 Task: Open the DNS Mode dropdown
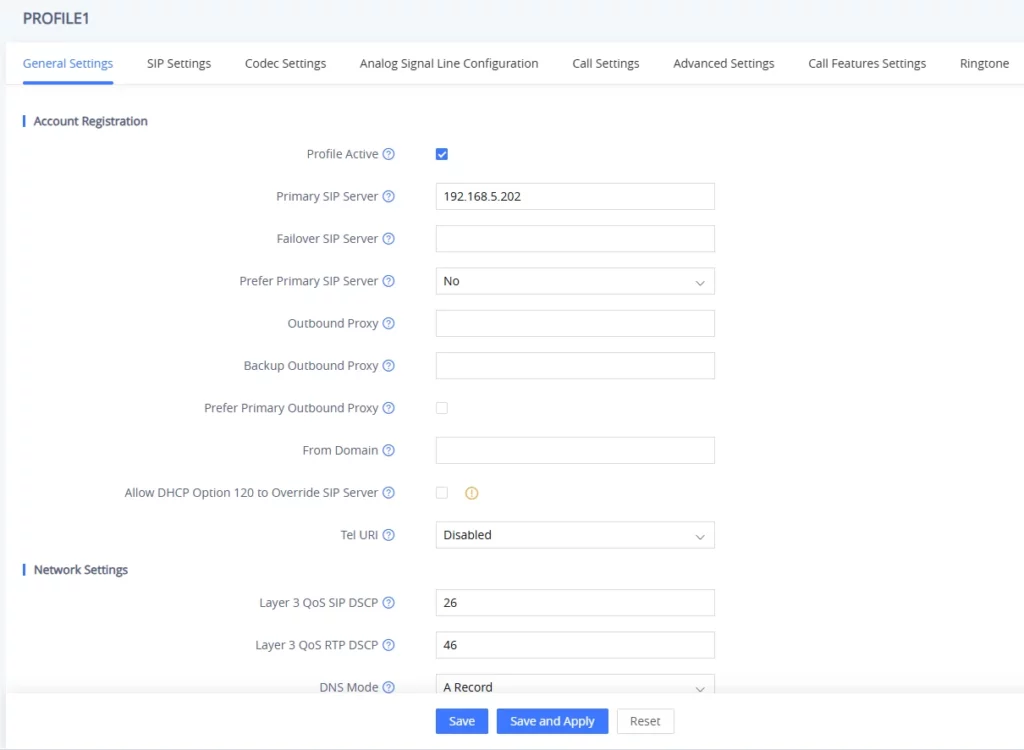point(575,685)
